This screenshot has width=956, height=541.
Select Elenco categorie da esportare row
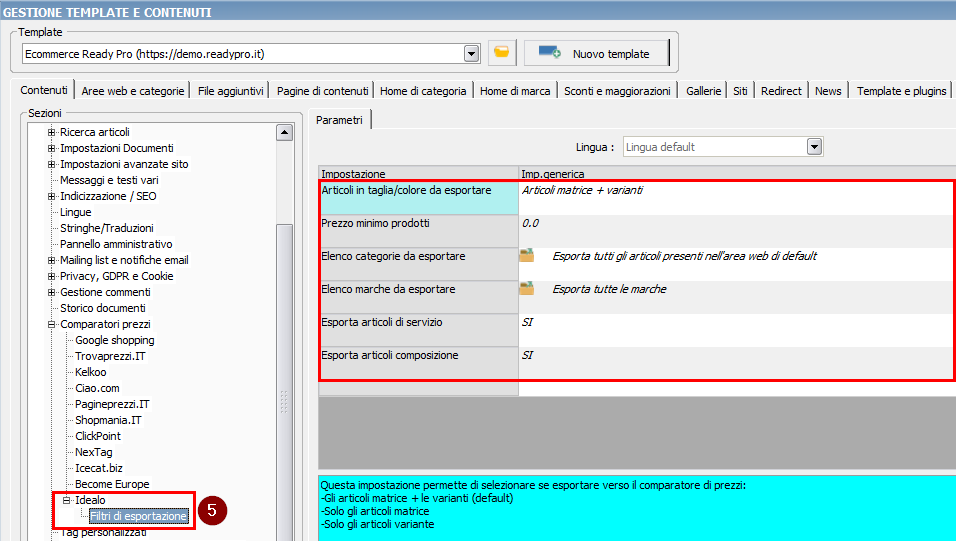click(x=418, y=264)
